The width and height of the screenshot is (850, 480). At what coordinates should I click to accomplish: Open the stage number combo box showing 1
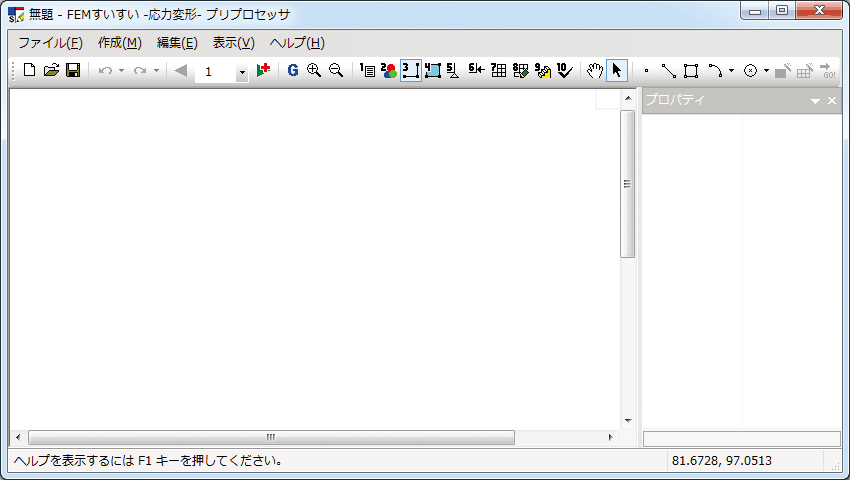point(222,72)
